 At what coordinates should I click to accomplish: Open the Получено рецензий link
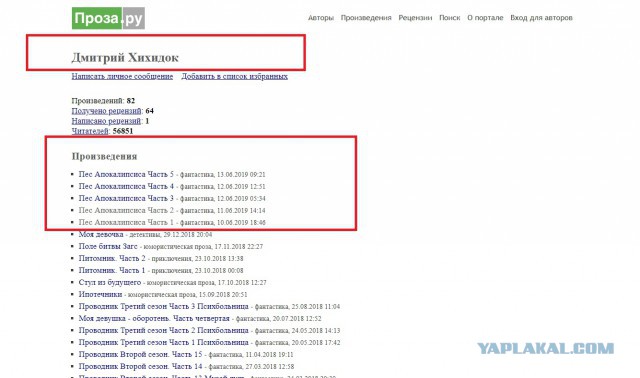[107, 111]
